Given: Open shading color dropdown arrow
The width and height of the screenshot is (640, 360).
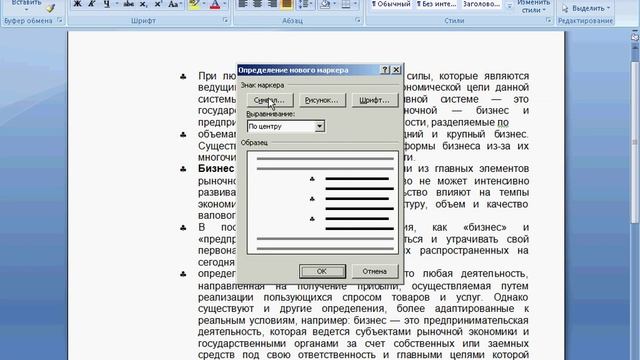Looking at the screenshot, I should (x=334, y=4).
